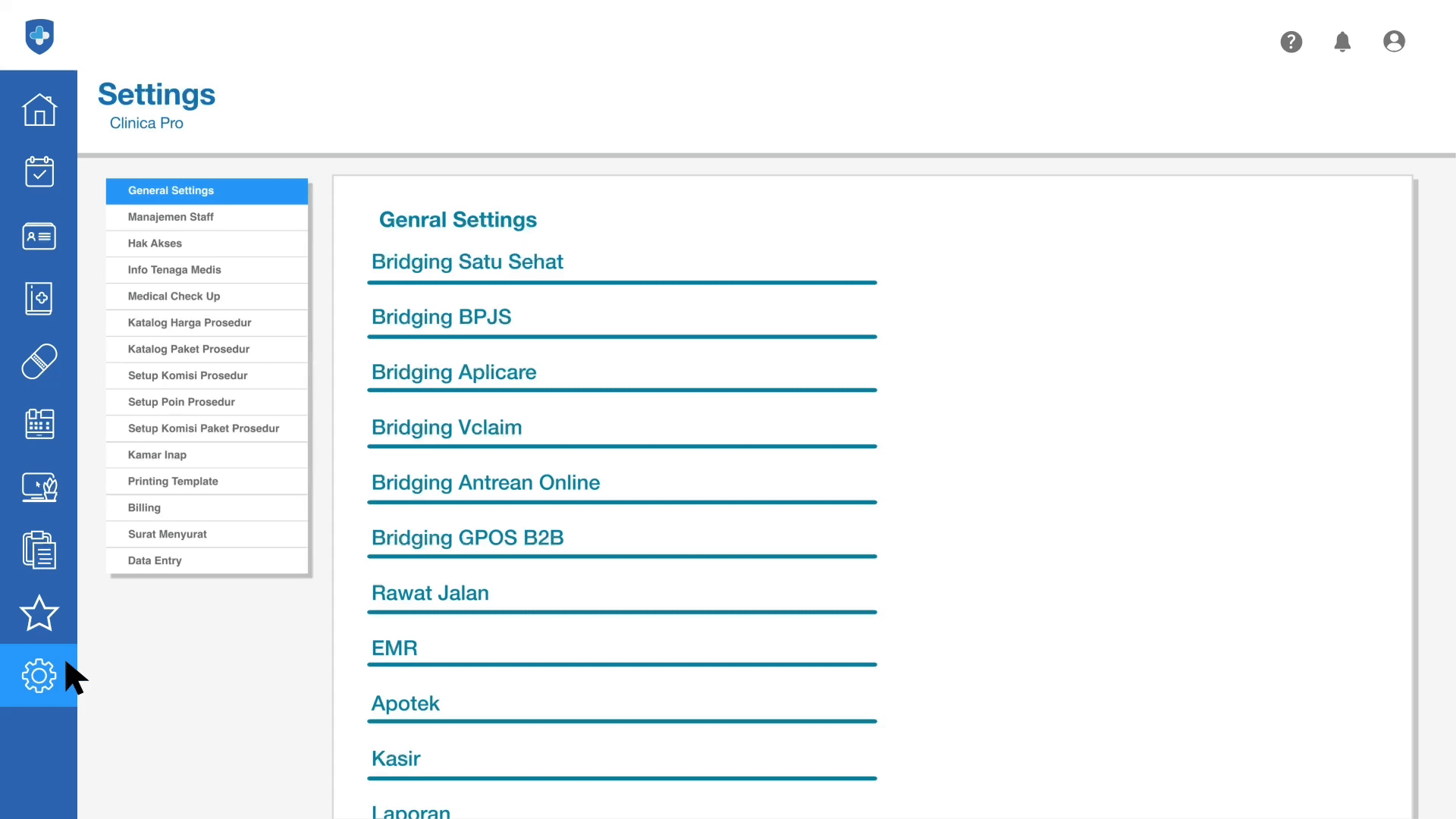The image size is (1456, 819).
Task: Expand the Rawat Jalan section
Action: 430,593
